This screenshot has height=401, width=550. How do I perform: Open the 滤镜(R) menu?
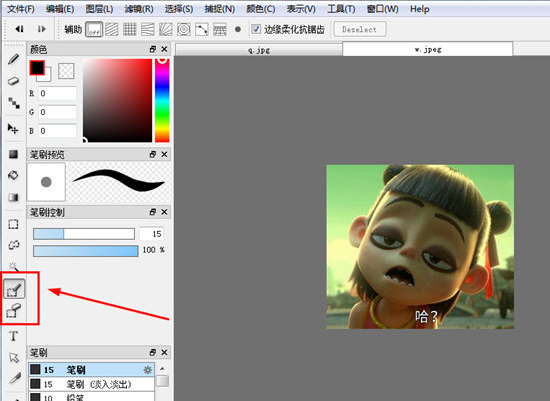139,9
